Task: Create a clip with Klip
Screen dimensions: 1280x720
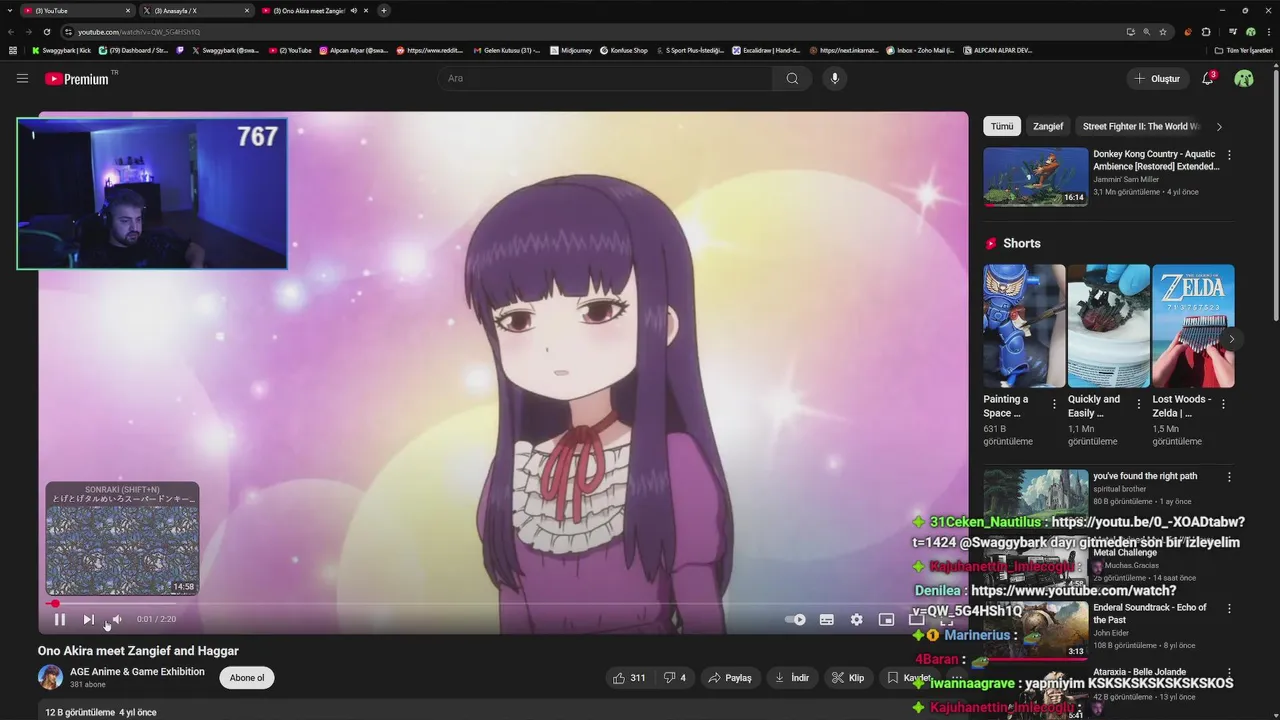Action: (x=847, y=678)
